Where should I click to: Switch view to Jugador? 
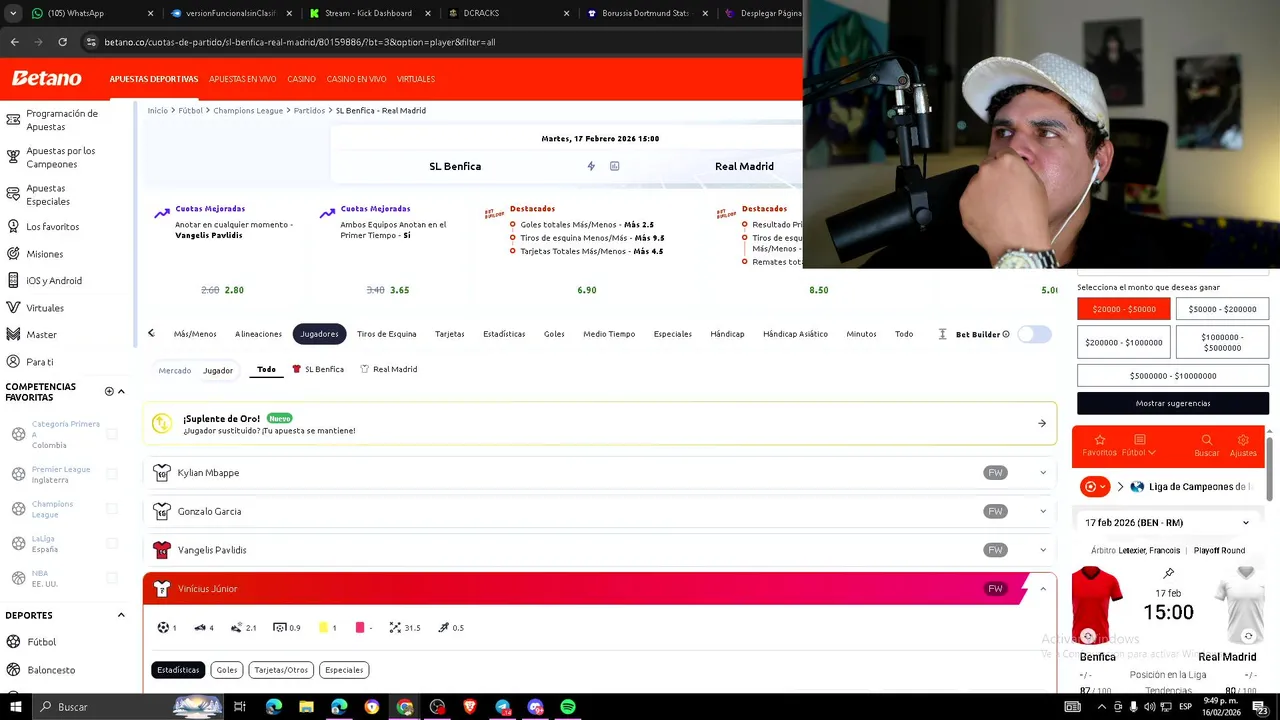(x=218, y=370)
